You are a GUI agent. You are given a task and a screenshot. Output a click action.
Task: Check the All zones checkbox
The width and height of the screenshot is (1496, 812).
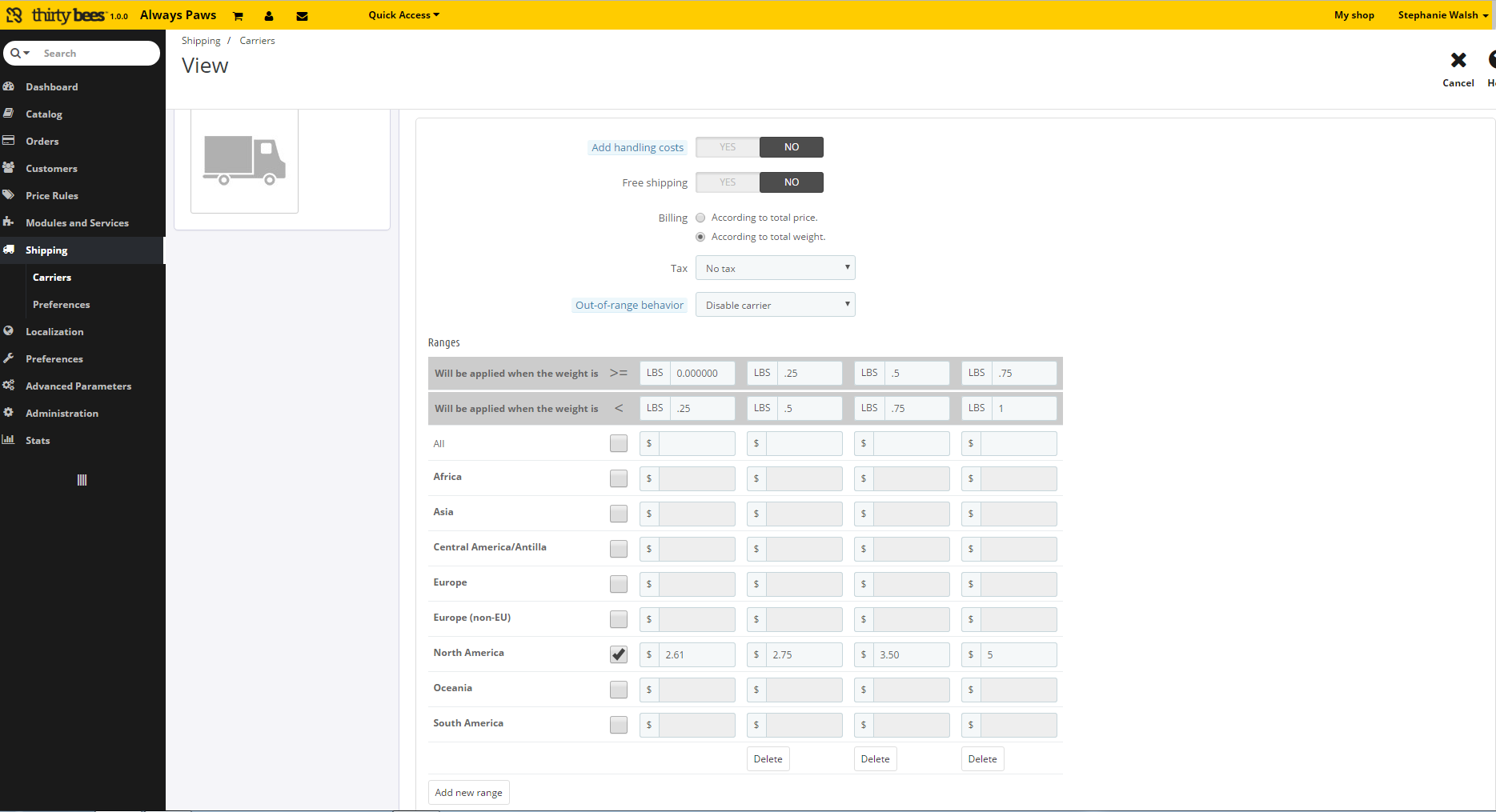point(619,443)
